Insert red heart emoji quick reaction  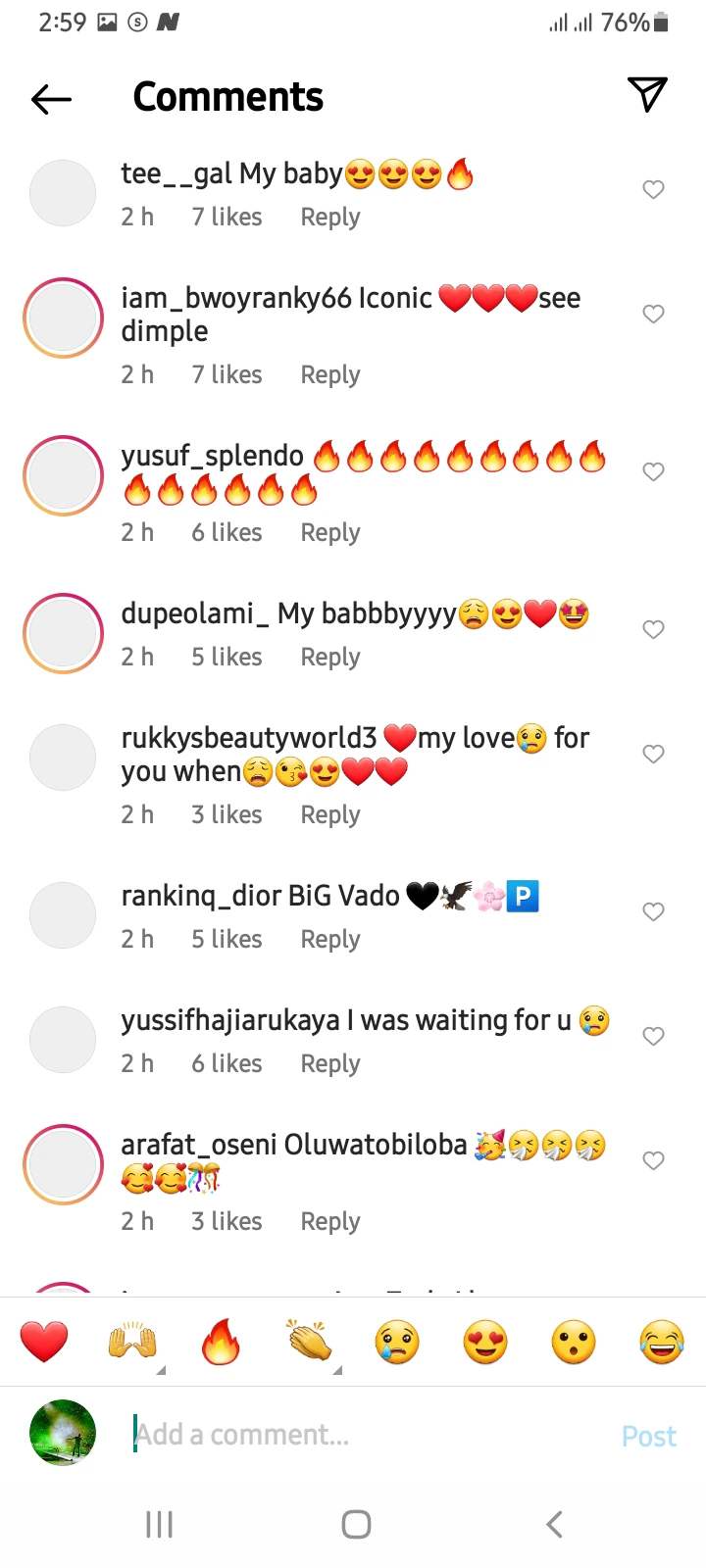tap(44, 1343)
